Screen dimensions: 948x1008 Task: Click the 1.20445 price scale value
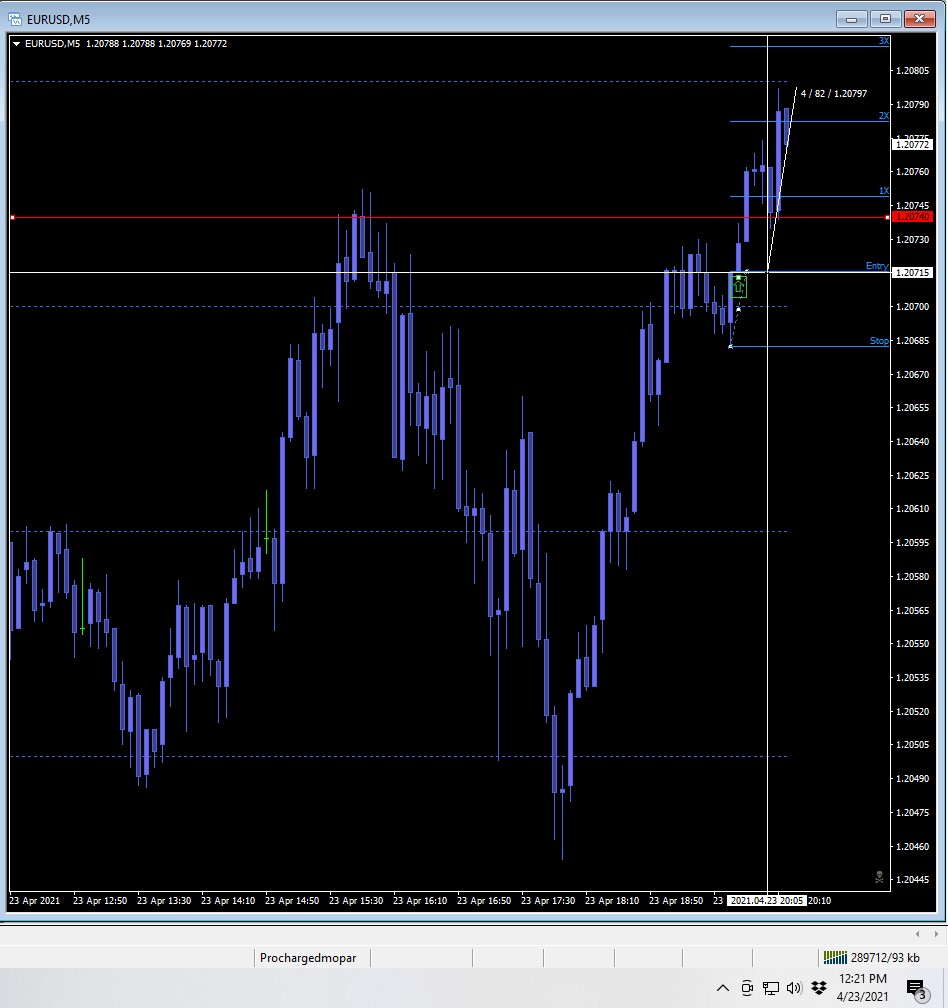coord(912,879)
